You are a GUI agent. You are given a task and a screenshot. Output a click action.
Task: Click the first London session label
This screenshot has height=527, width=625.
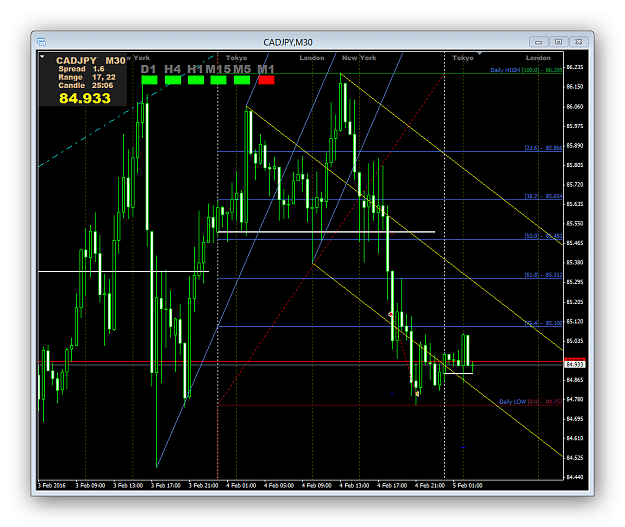coord(312,58)
